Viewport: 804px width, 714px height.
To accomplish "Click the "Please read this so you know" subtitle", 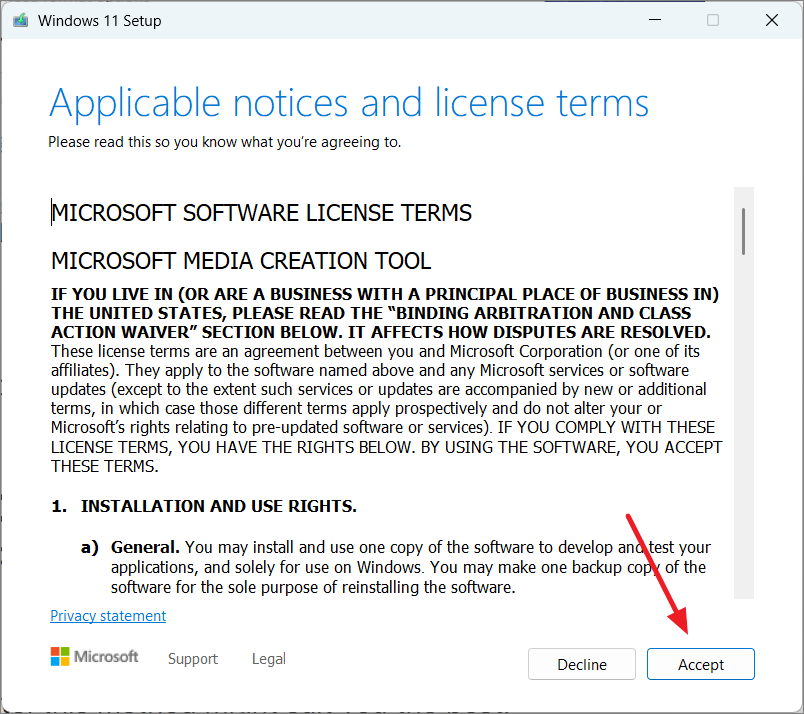I will pyautogui.click(x=225, y=142).
